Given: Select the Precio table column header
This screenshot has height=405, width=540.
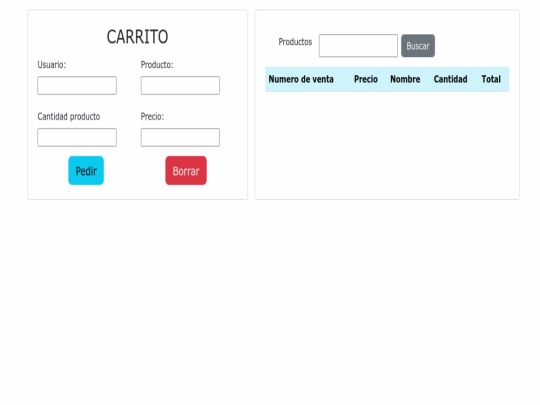Looking at the screenshot, I should pyautogui.click(x=366, y=79).
